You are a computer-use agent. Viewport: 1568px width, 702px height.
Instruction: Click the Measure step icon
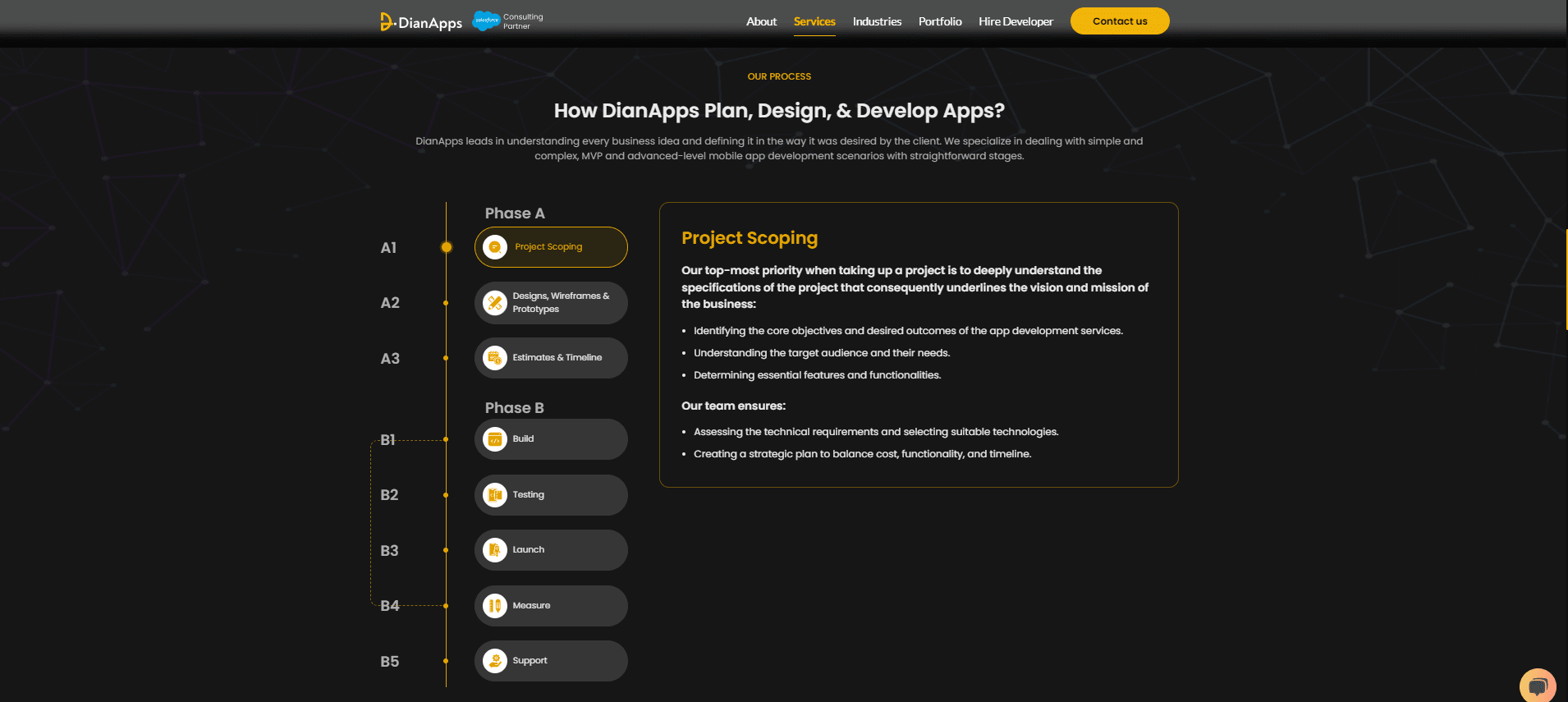pyautogui.click(x=495, y=606)
